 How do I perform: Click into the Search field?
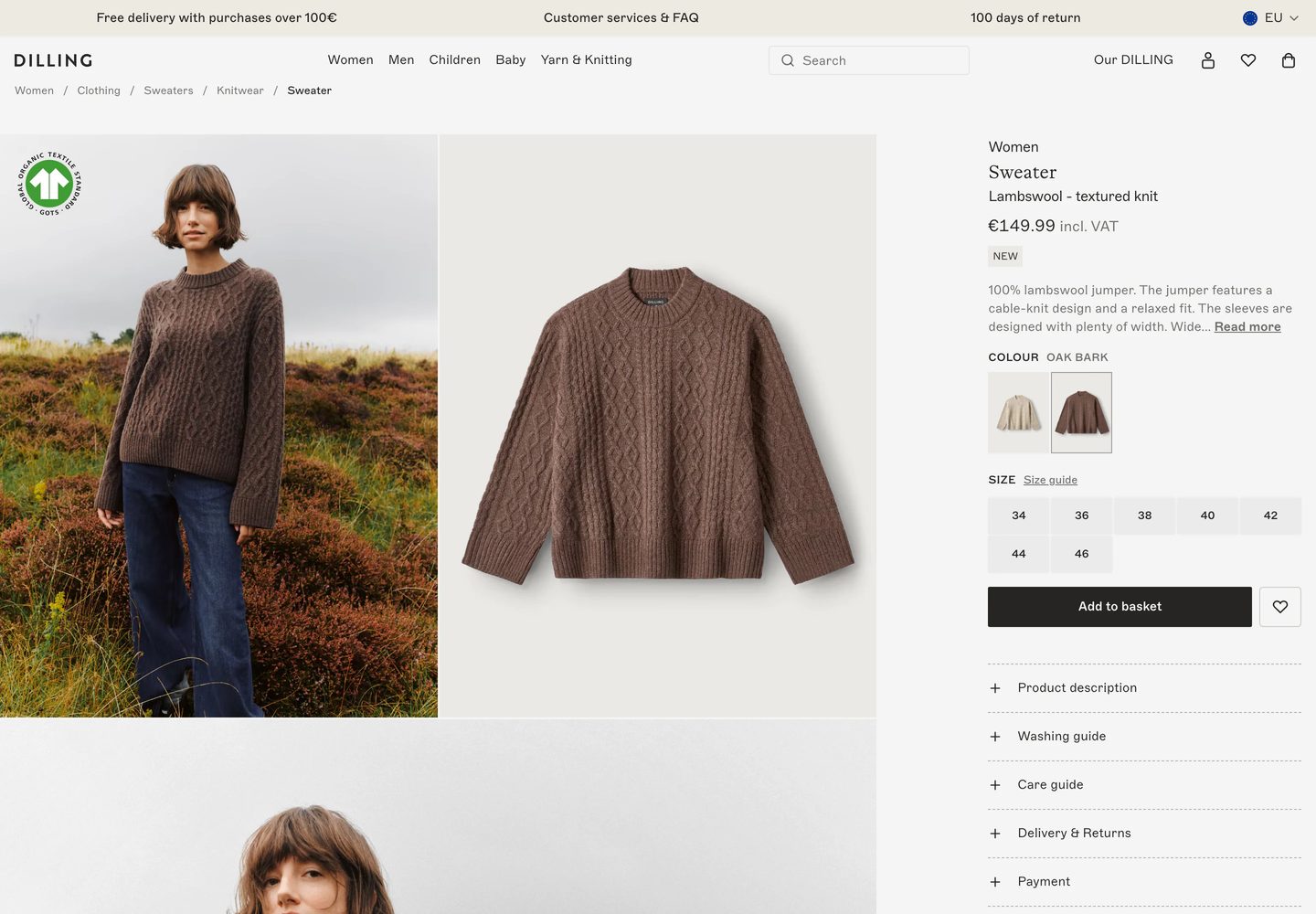(x=869, y=60)
